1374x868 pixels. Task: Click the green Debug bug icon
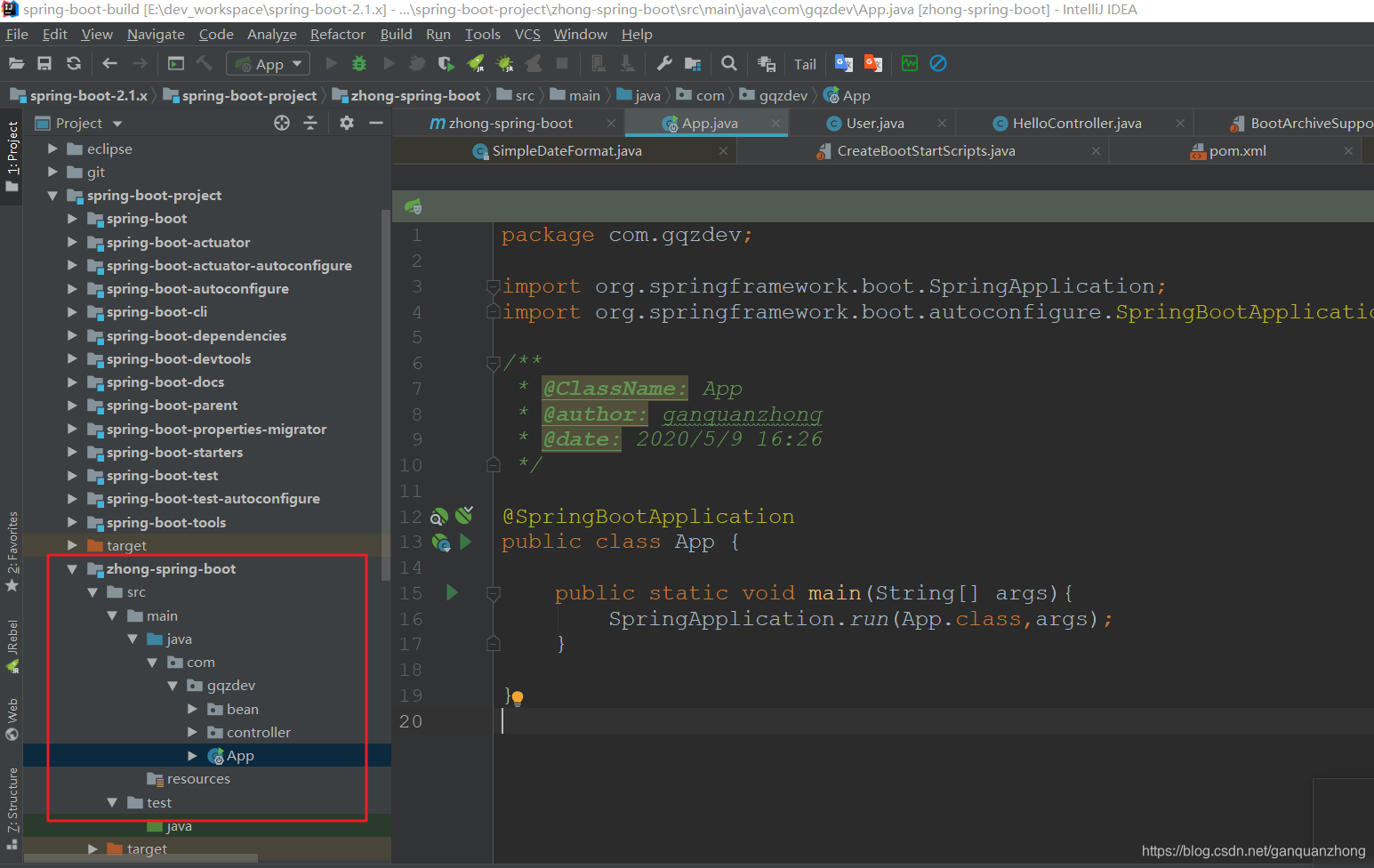[359, 63]
